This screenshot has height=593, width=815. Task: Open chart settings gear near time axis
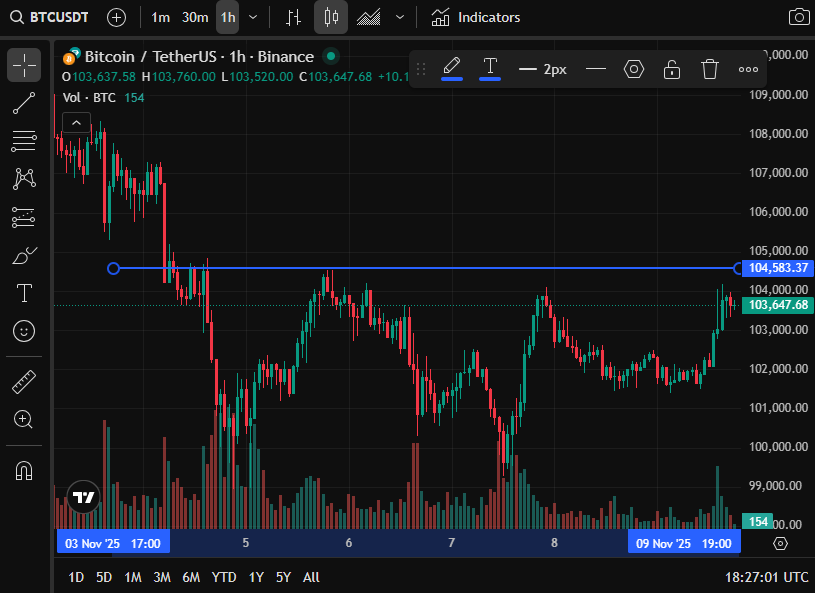click(x=780, y=544)
